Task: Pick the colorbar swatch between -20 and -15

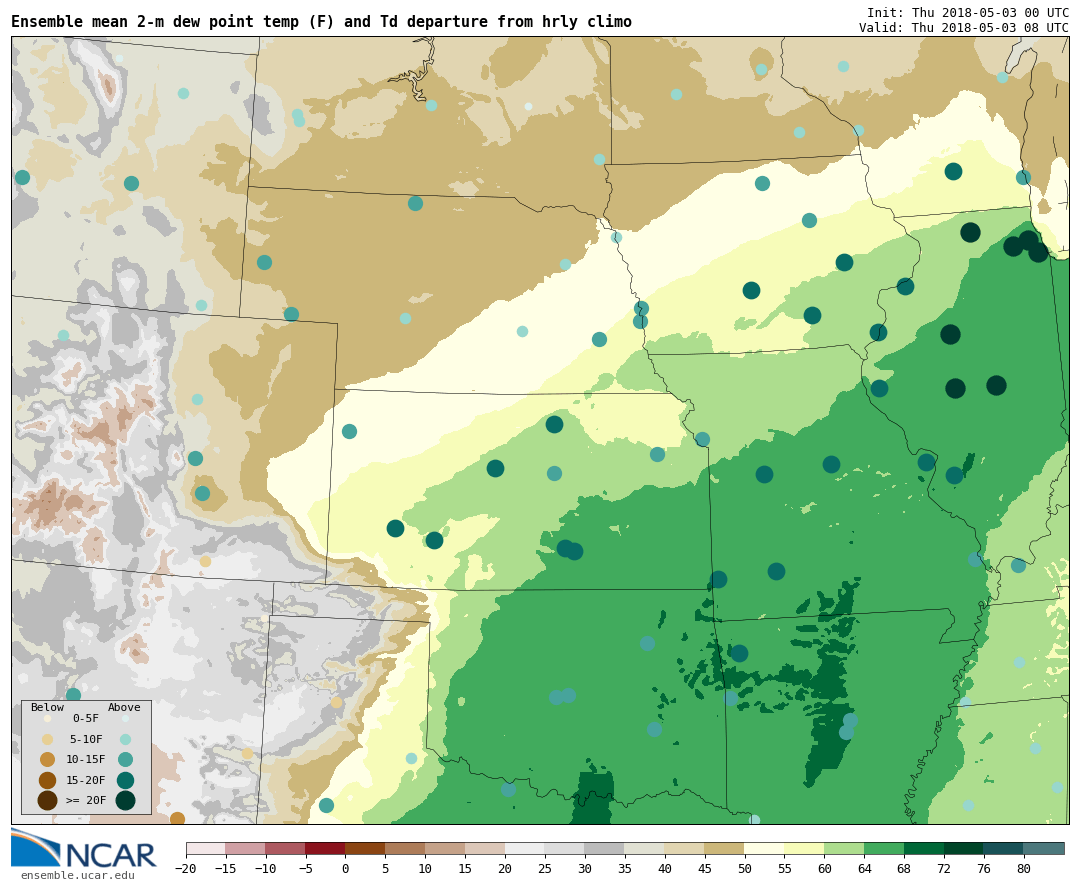Action: coord(205,848)
